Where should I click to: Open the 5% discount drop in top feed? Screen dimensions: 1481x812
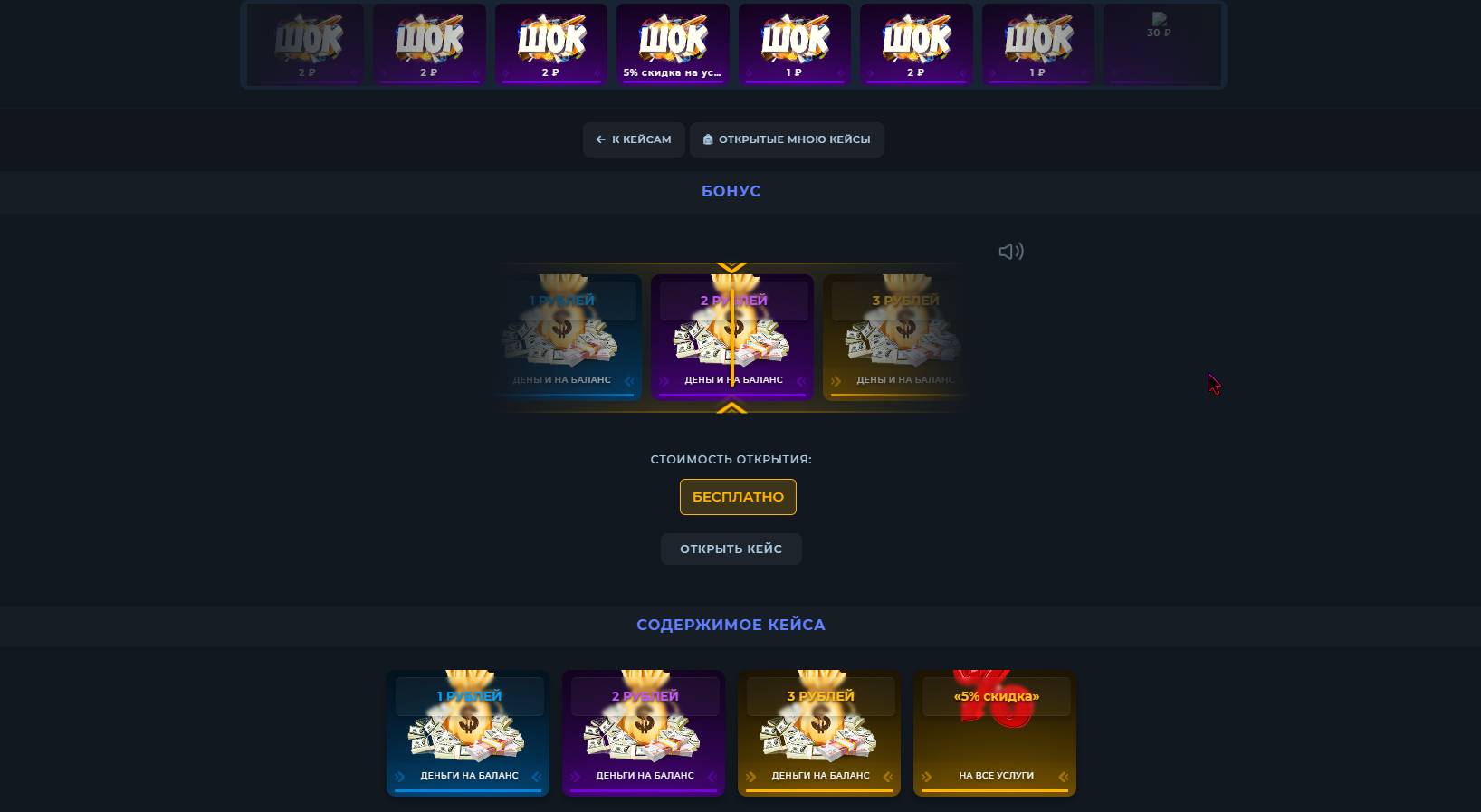[x=673, y=44]
